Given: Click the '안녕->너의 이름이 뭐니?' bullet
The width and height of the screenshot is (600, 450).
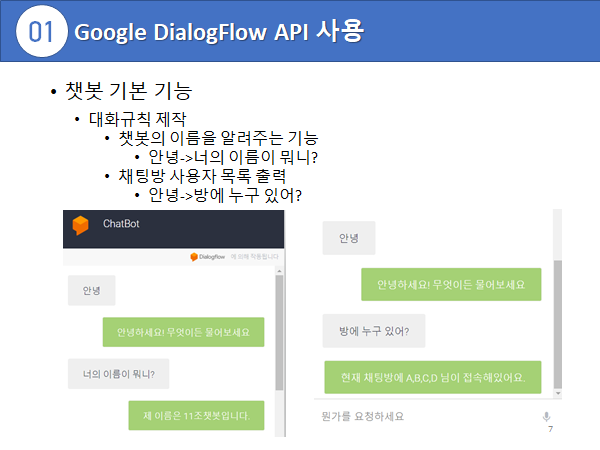Looking at the screenshot, I should (x=233, y=157).
